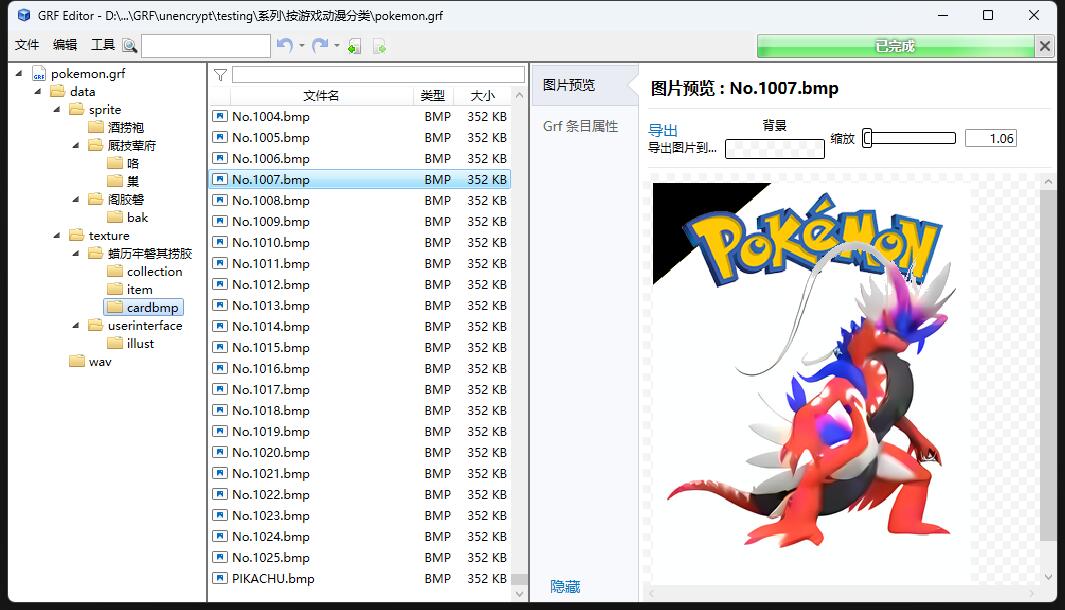Switch to the Grf 条目属性 tab
Image resolution: width=1065 pixels, height=610 pixels.
tap(580, 127)
